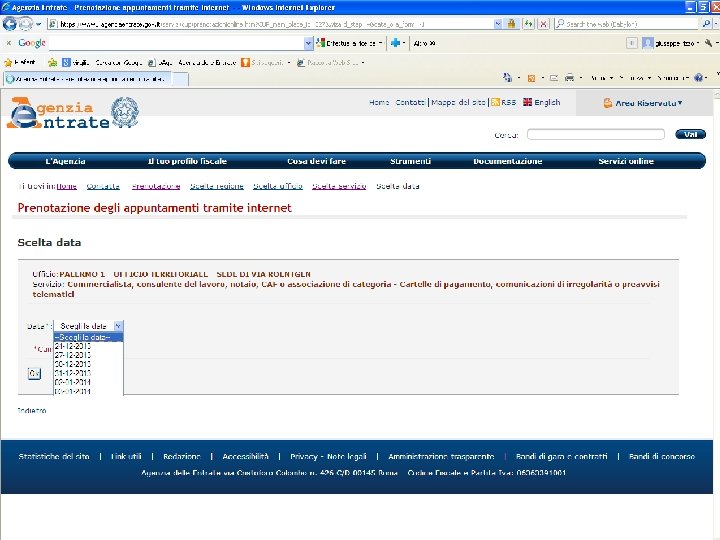720x540 pixels.
Task: Open the orange Suggested sites bookmark
Action: click(263, 62)
